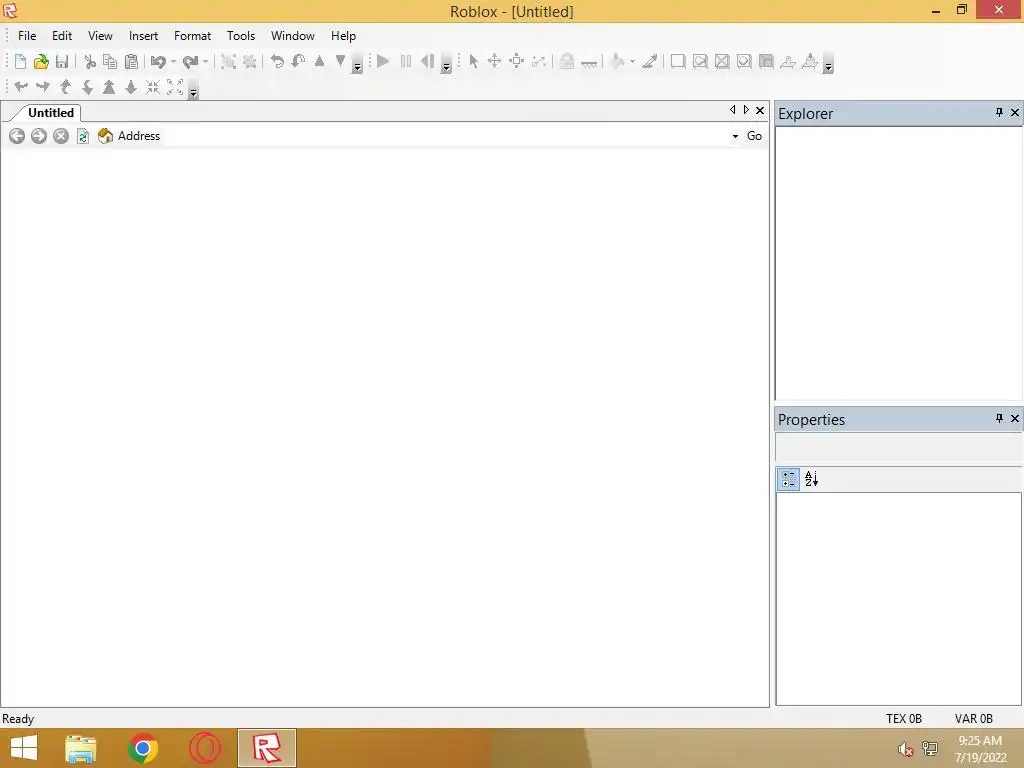Screen dimensions: 1024x768
Task: Click into the Address input field
Action: [x=444, y=136]
